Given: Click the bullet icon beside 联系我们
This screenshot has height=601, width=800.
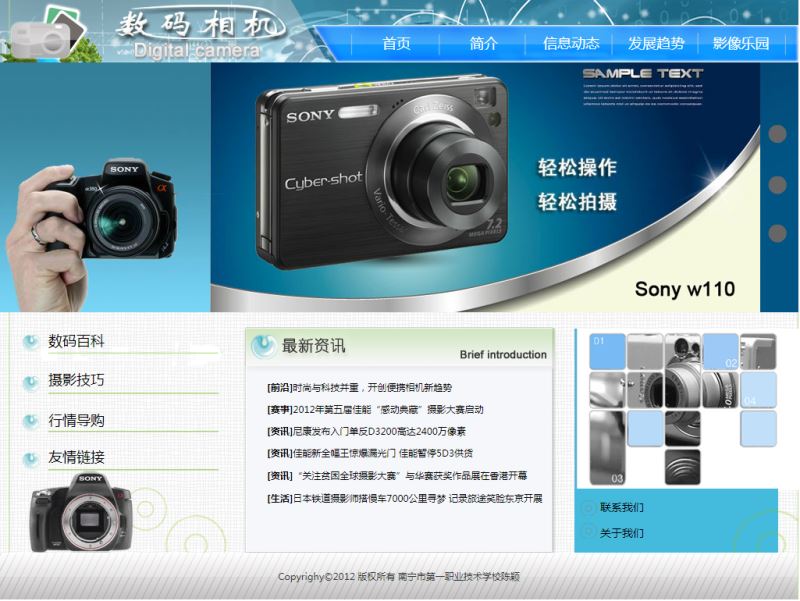Looking at the screenshot, I should coord(588,507).
